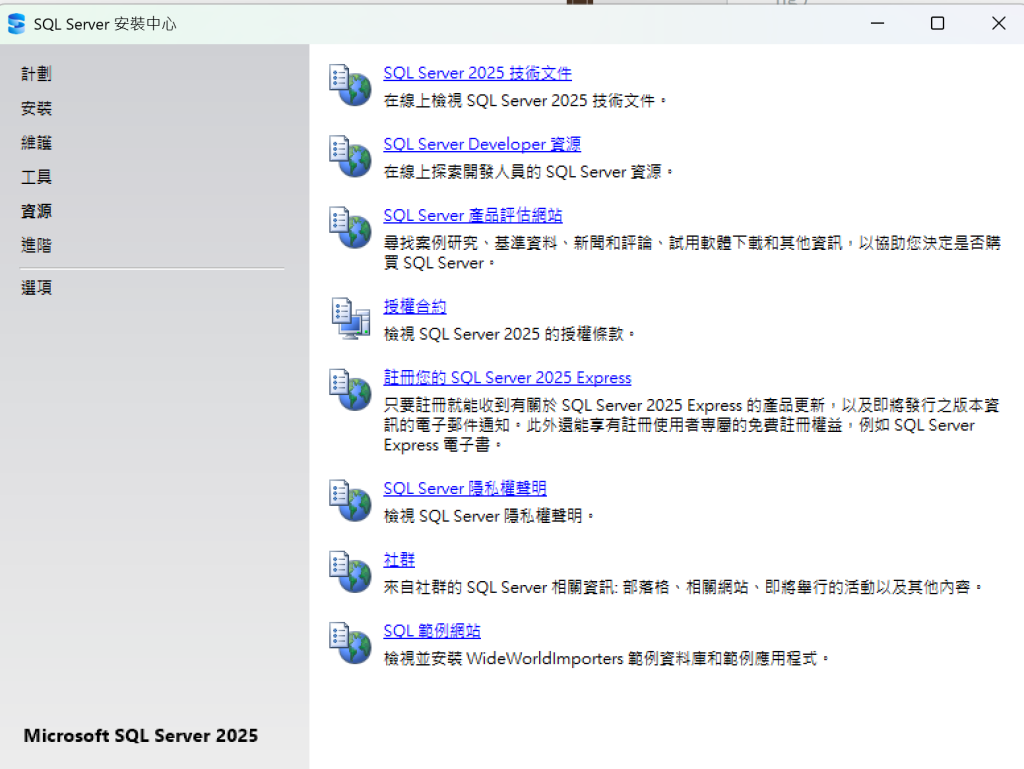Click the globe icon beside SQL Server 2025 技術文件
Screen dimensions: 1024x769
coord(350,85)
